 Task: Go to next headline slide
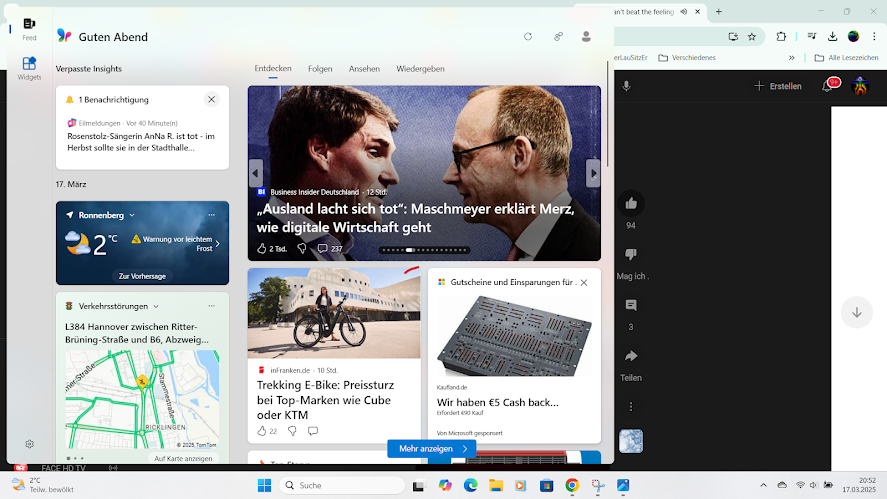tap(593, 173)
